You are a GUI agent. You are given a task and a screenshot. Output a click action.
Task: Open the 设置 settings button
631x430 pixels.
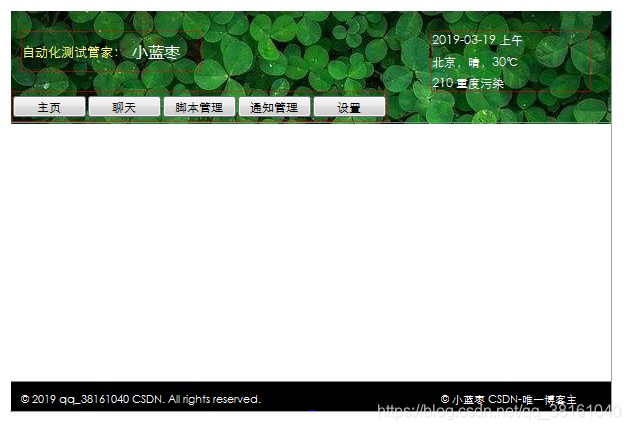coord(349,107)
